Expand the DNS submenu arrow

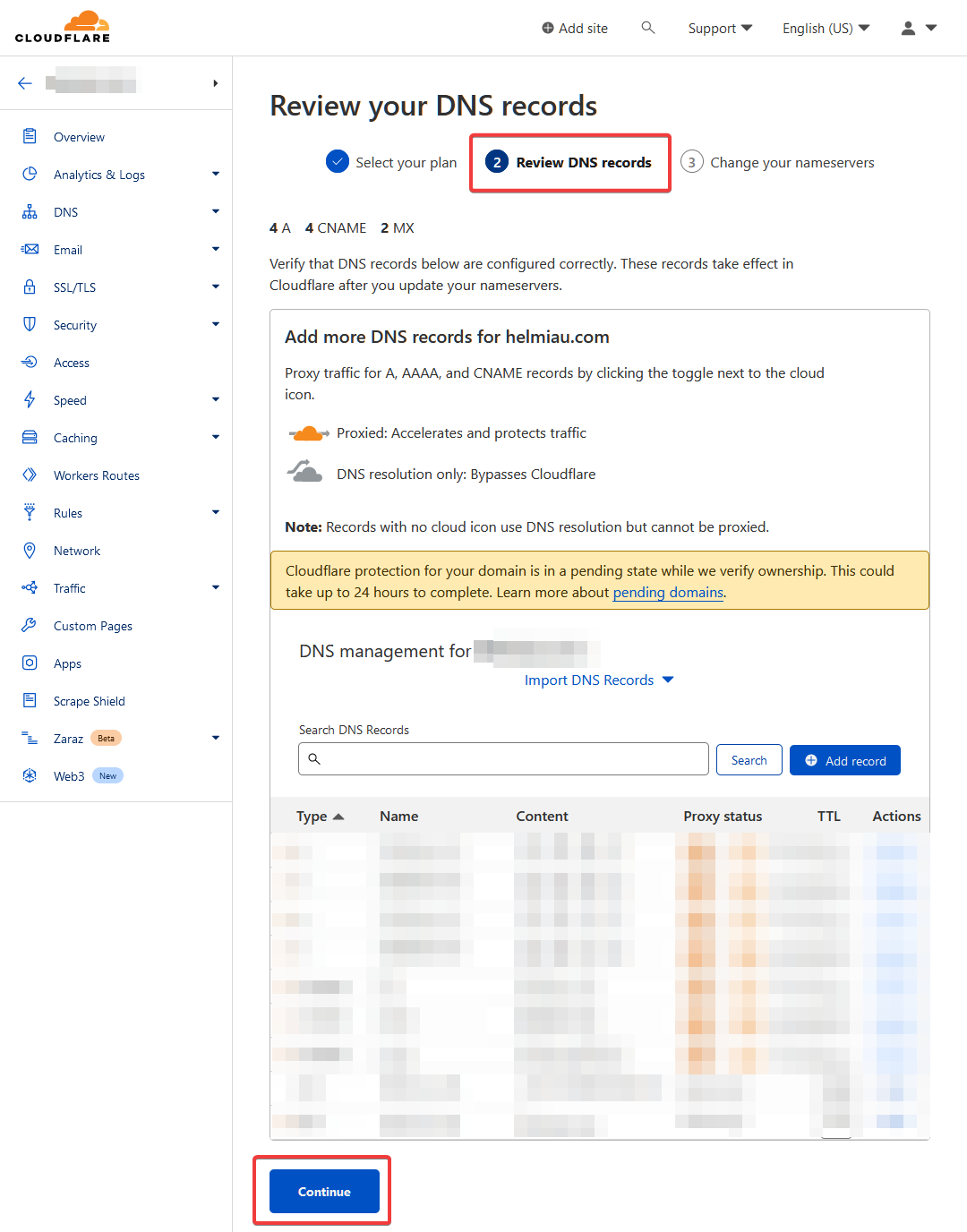coord(216,211)
